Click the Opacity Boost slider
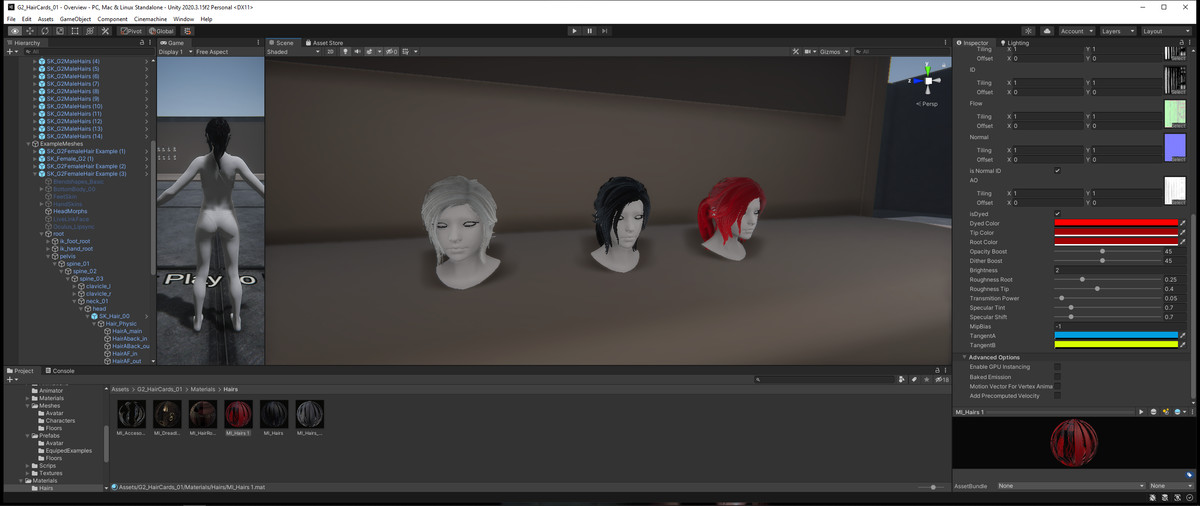 point(1106,251)
